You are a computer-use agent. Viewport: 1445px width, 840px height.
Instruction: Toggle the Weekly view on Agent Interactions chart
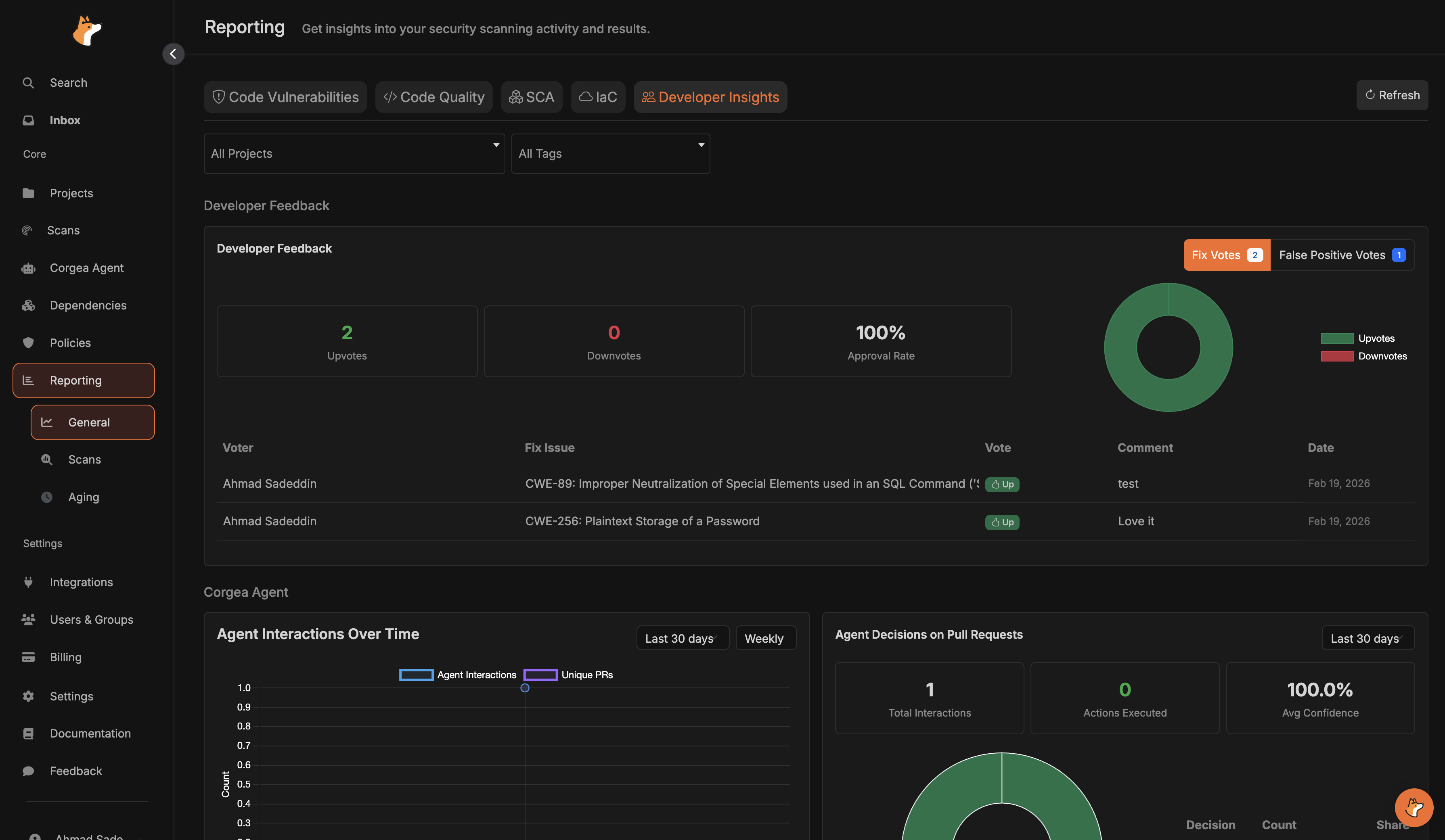(766, 638)
